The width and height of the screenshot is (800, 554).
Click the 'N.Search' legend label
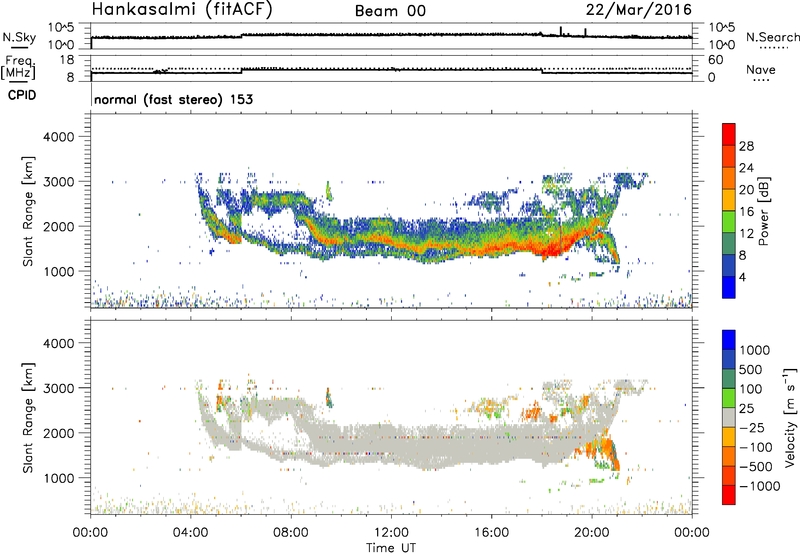click(x=772, y=37)
